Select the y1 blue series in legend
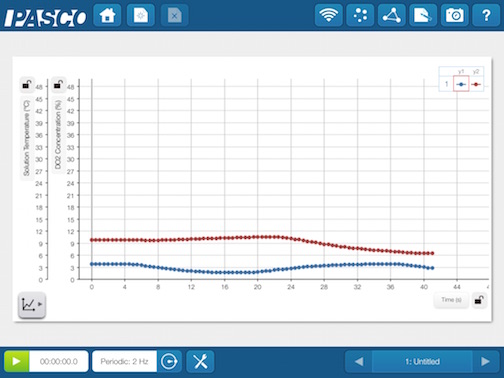This screenshot has width=504, height=378. (461, 84)
